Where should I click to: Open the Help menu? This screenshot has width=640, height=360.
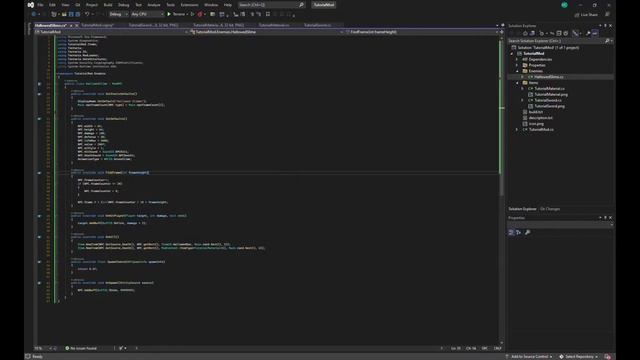click(x=228, y=5)
